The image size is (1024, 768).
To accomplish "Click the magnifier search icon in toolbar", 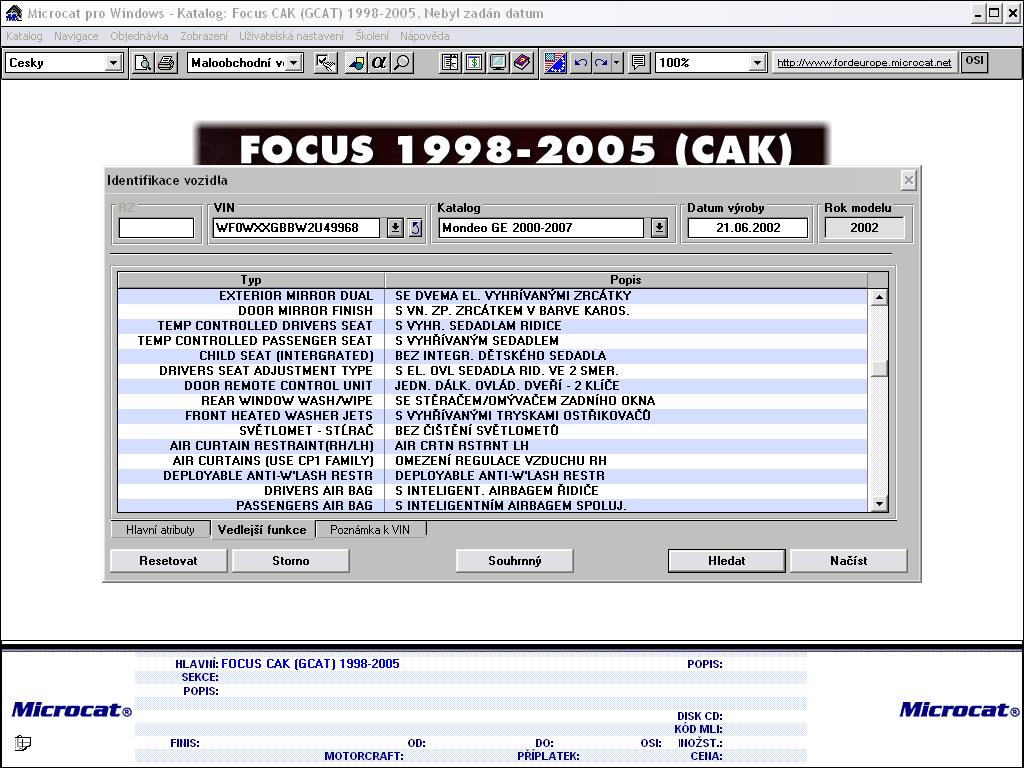I will point(402,63).
